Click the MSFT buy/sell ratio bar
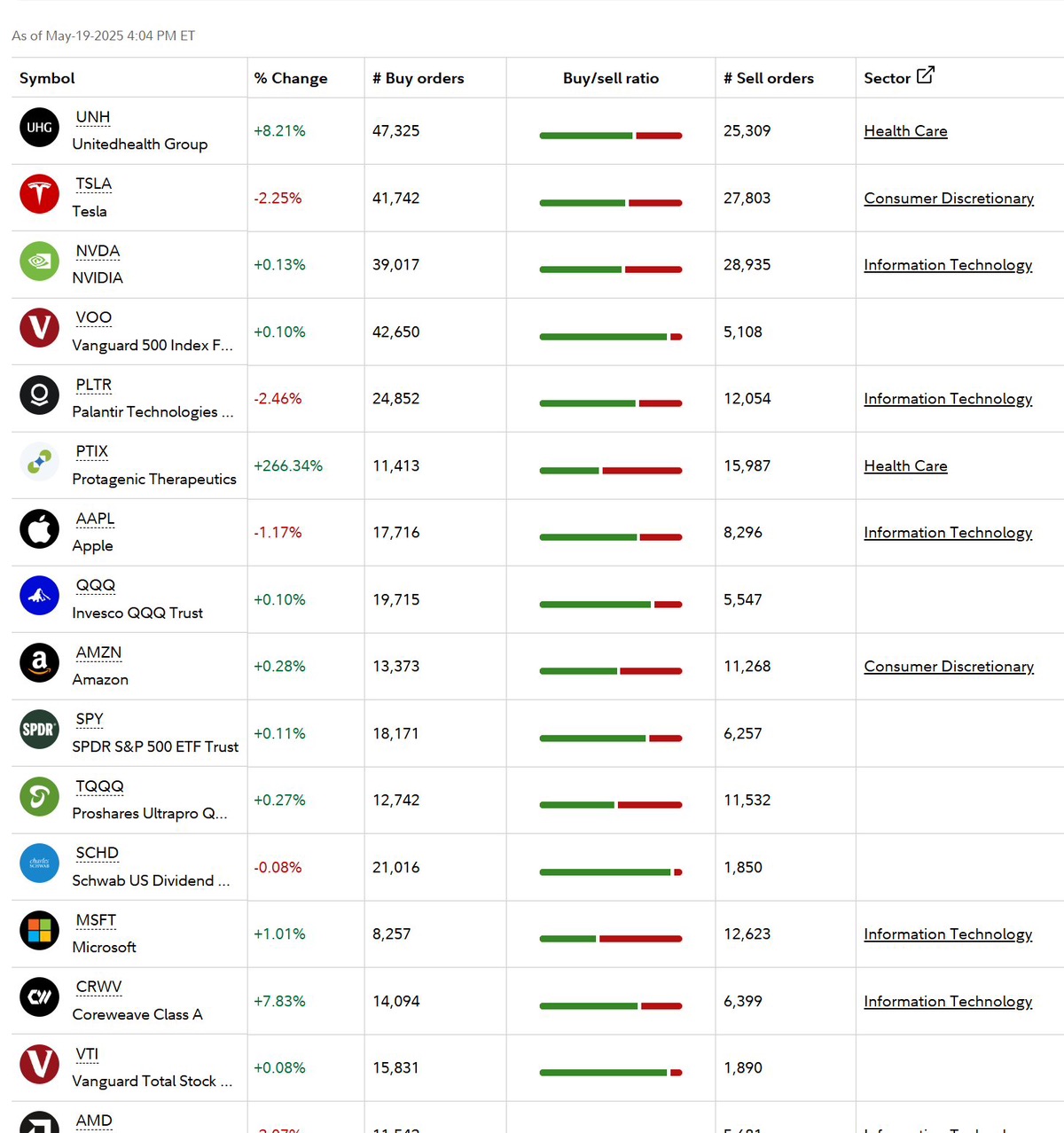The image size is (1064, 1133). (x=611, y=939)
